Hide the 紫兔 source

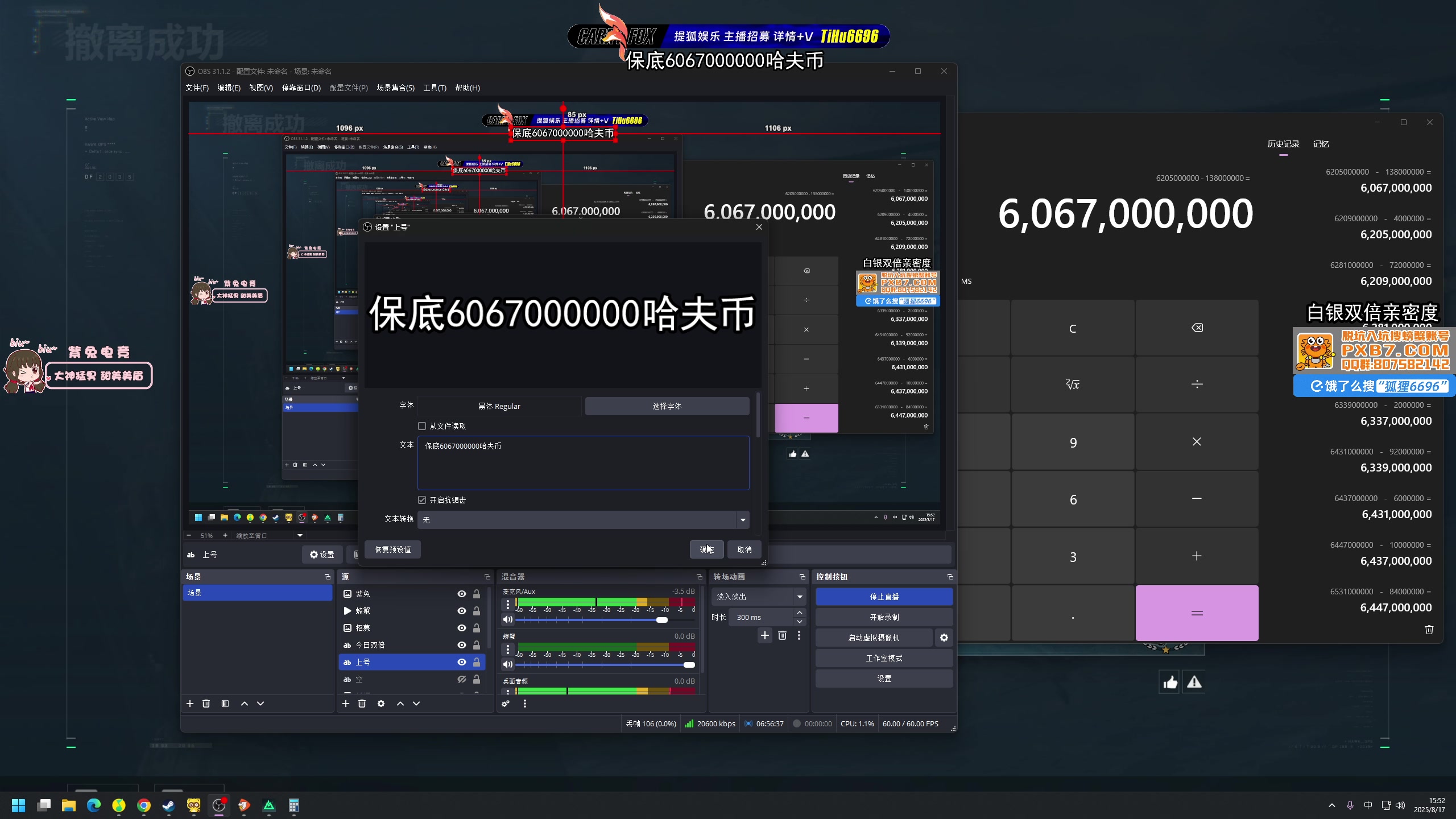click(x=462, y=594)
